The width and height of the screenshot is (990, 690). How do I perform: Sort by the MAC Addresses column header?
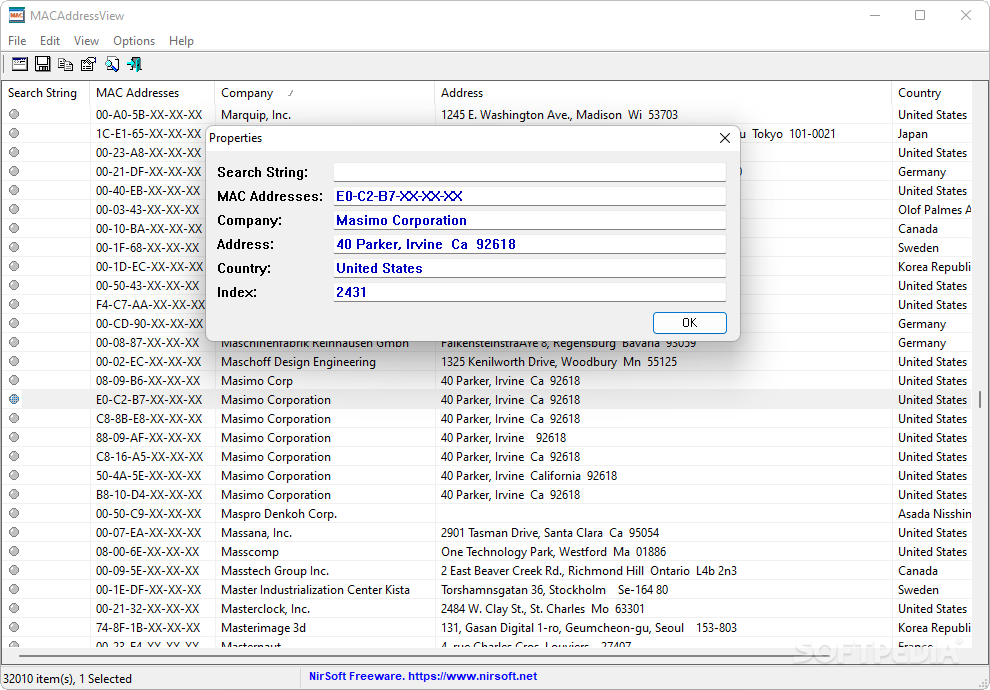pyautogui.click(x=152, y=93)
